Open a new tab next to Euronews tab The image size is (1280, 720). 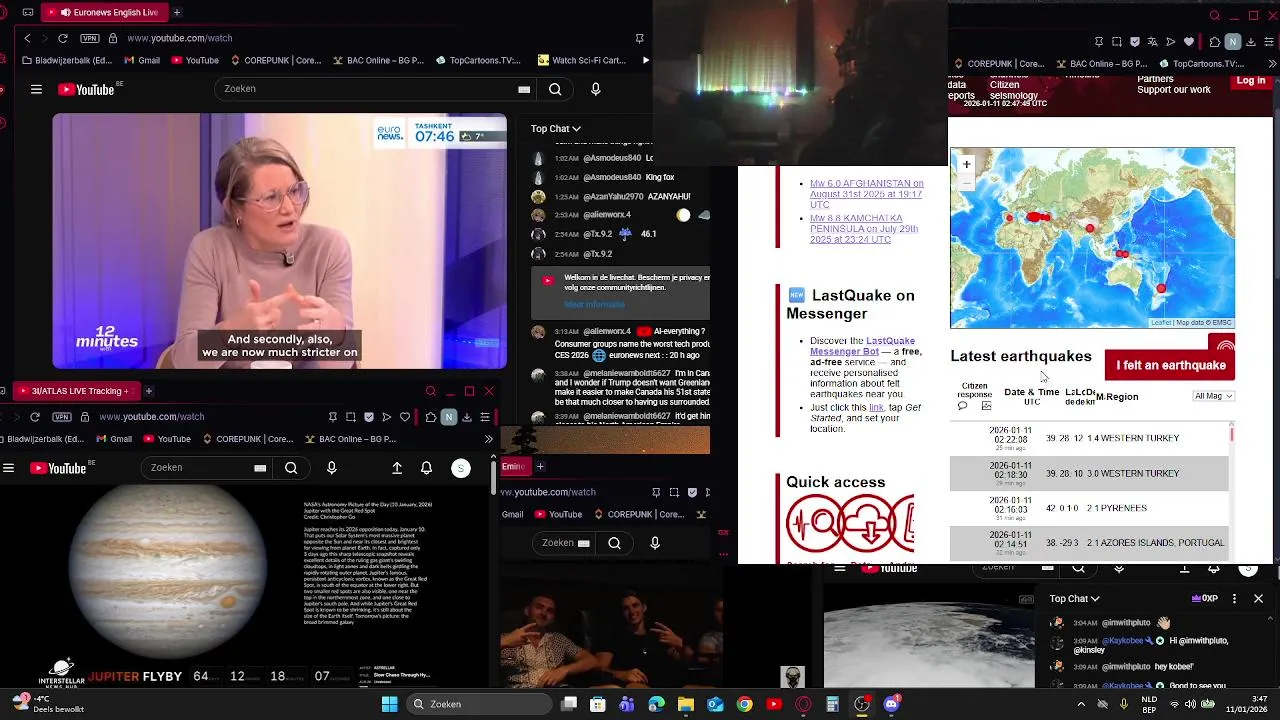[x=177, y=13]
